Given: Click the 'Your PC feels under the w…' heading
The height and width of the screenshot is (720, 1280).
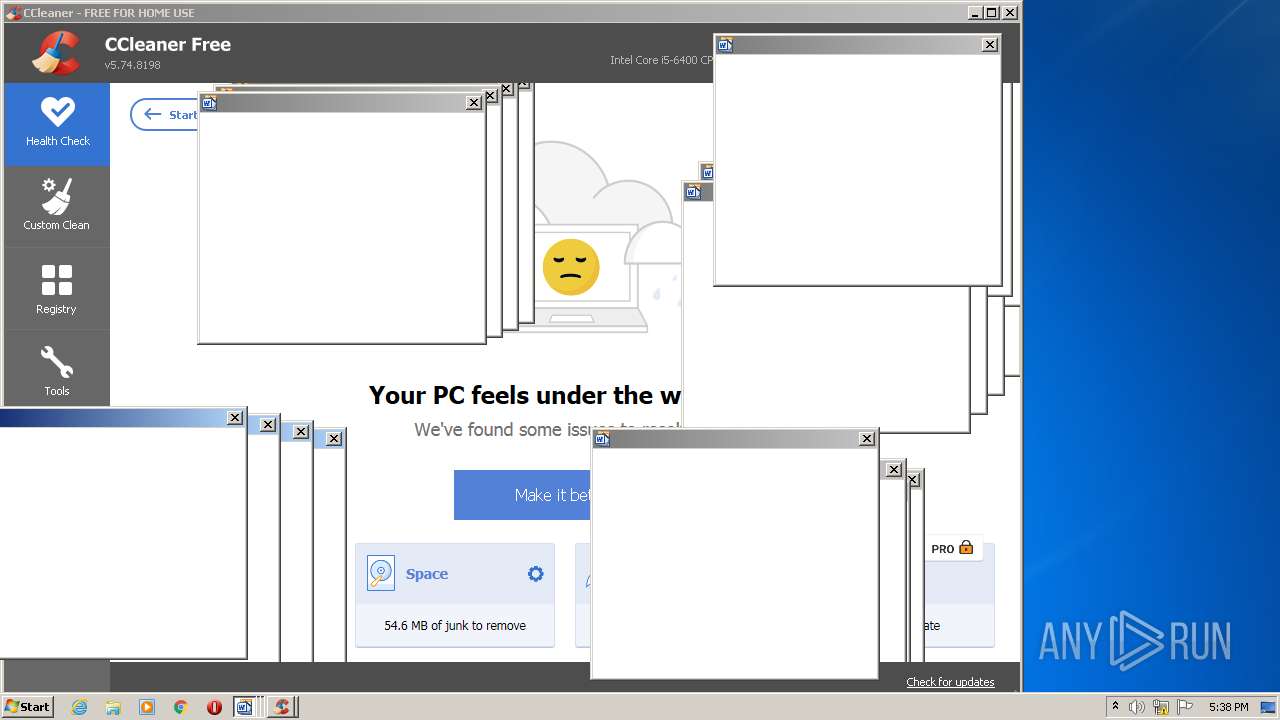Looking at the screenshot, I should [x=525, y=395].
